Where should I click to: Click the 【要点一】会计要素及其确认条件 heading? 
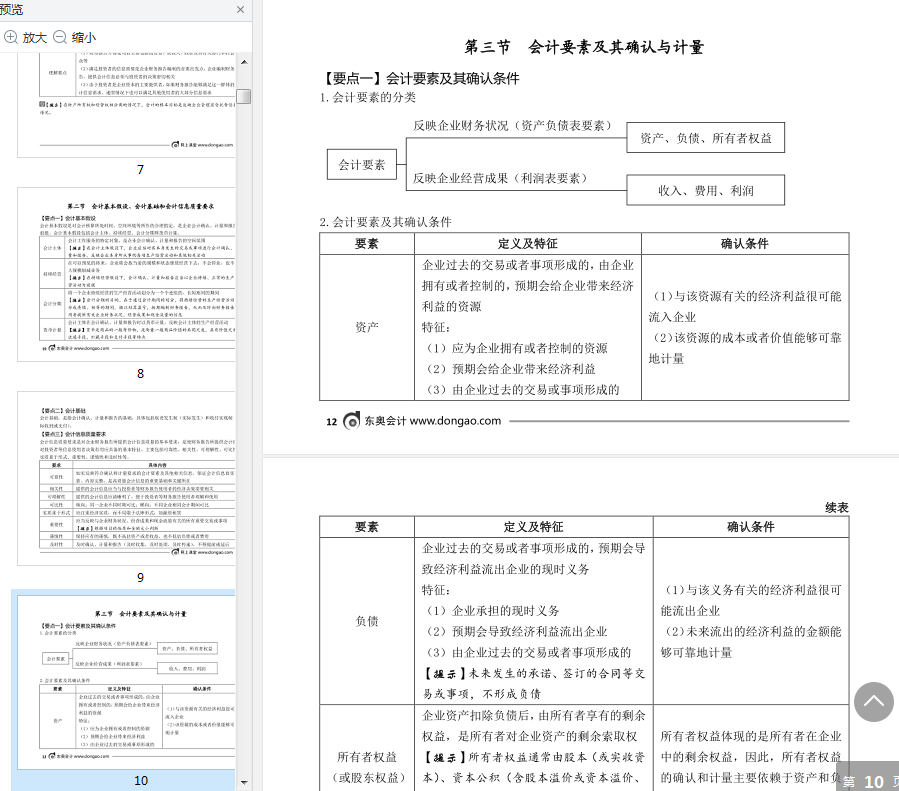pyautogui.click(x=420, y=79)
